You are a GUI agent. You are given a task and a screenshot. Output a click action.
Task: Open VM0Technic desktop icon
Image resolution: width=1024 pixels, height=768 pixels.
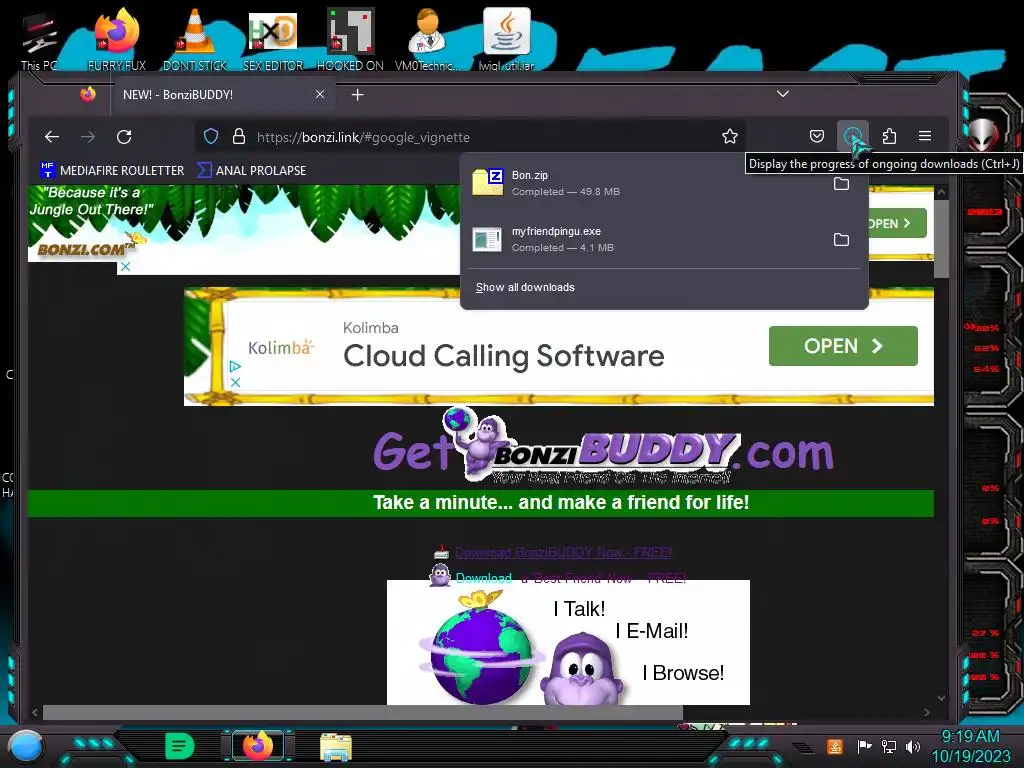click(428, 39)
